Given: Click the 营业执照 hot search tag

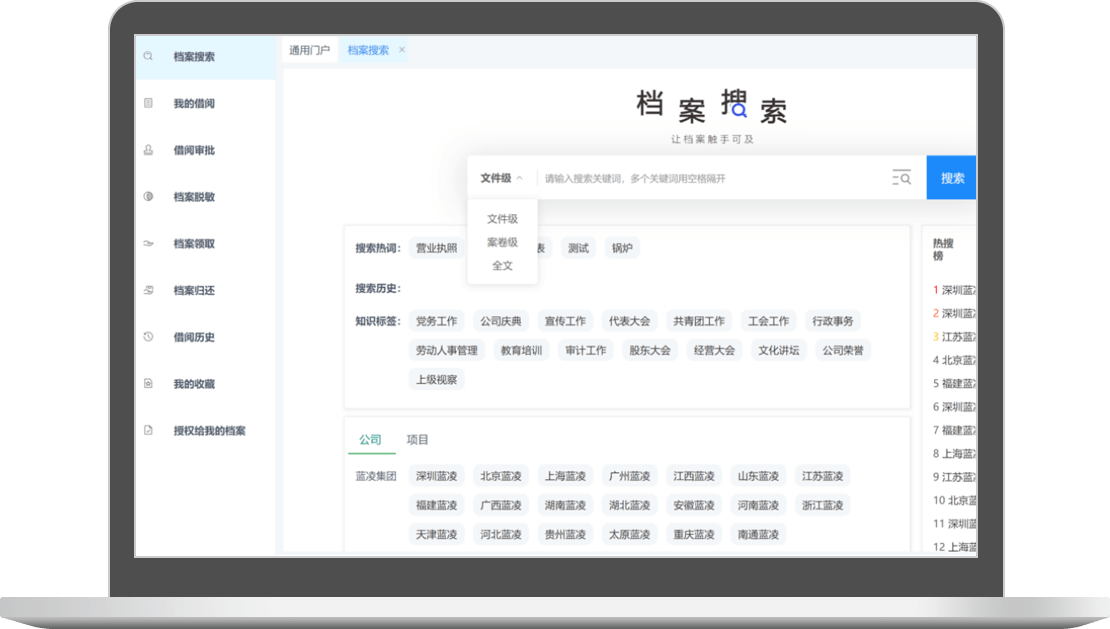Looking at the screenshot, I should coord(436,248).
